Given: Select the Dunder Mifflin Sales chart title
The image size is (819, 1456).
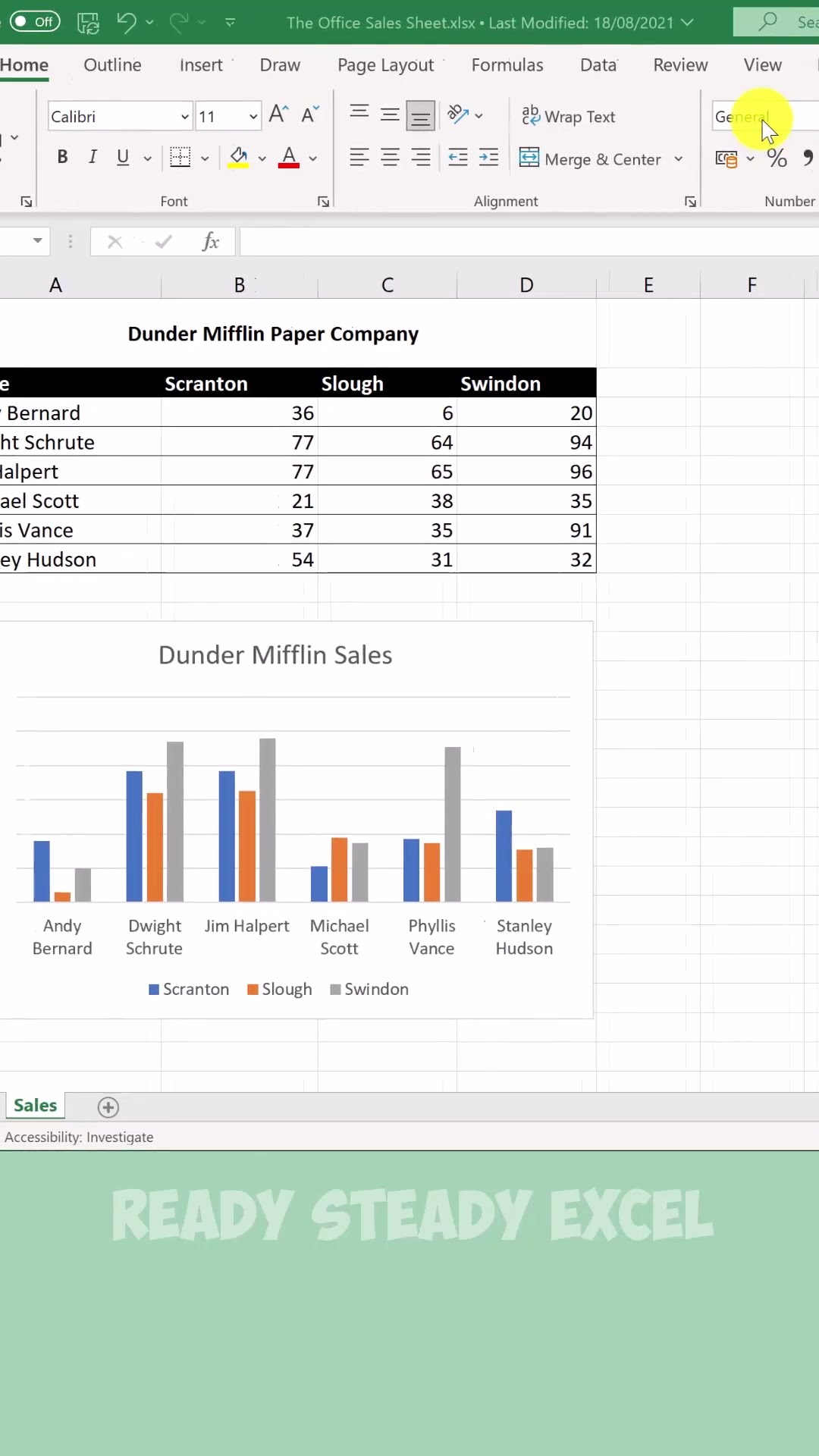Looking at the screenshot, I should 275,655.
